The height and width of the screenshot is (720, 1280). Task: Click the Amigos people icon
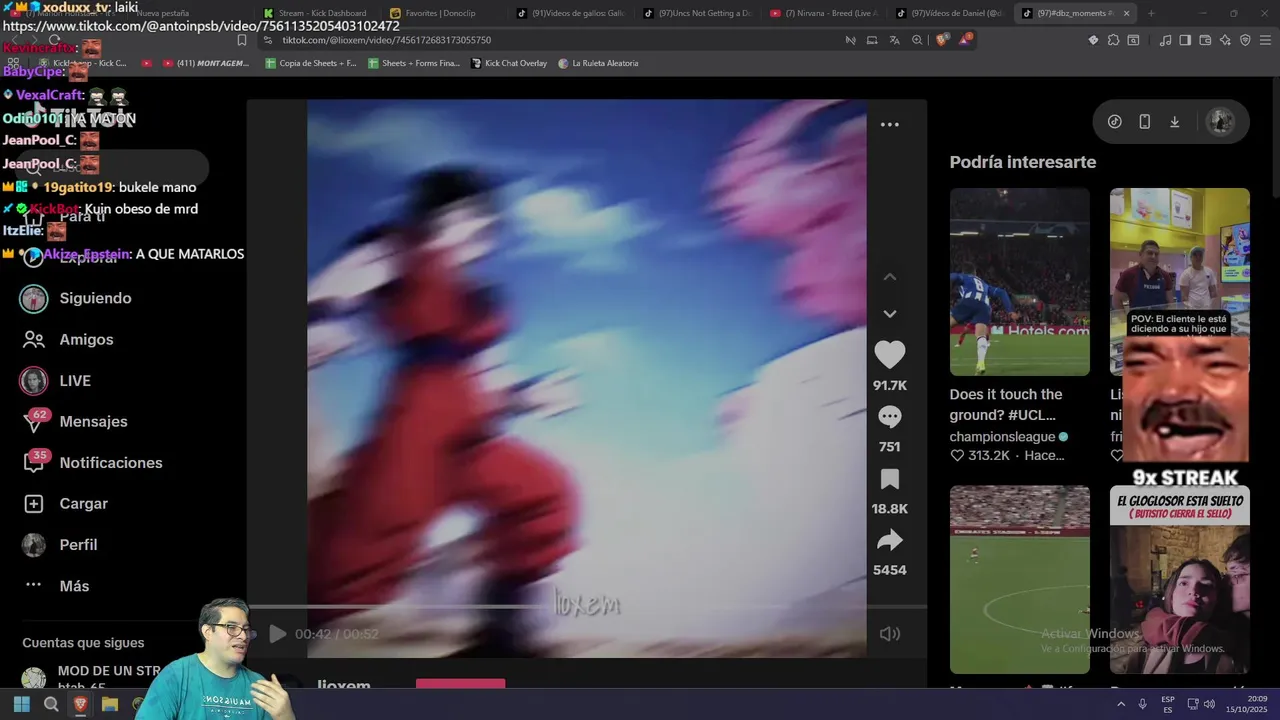[34, 340]
